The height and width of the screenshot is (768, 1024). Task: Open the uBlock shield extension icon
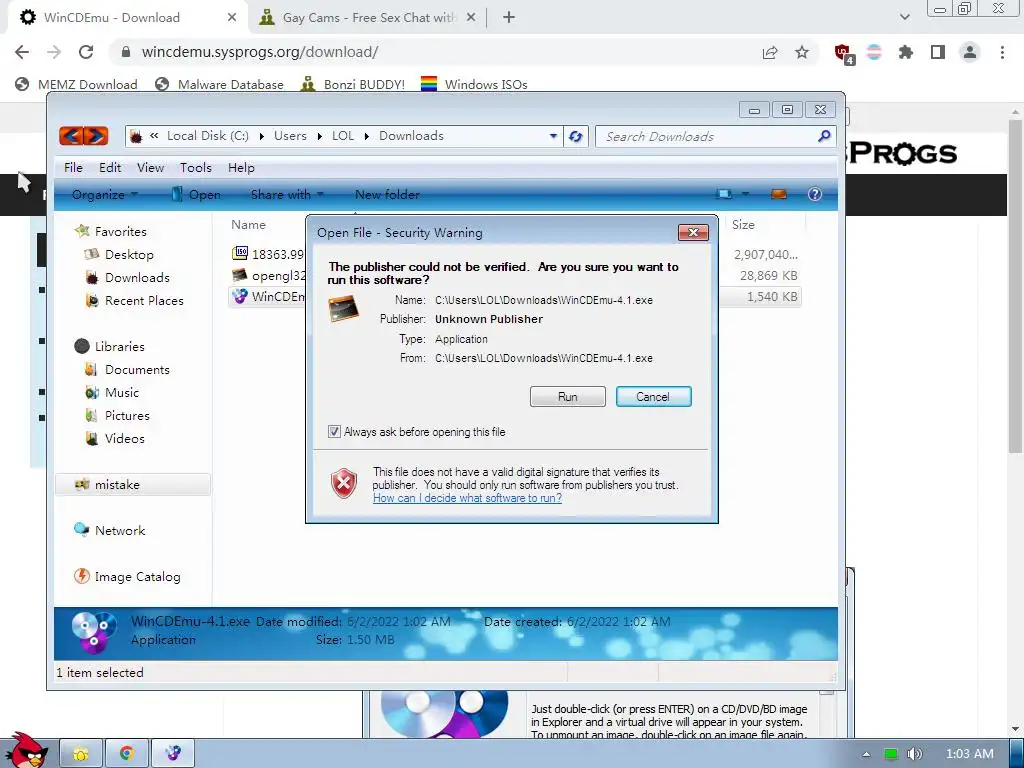point(844,53)
